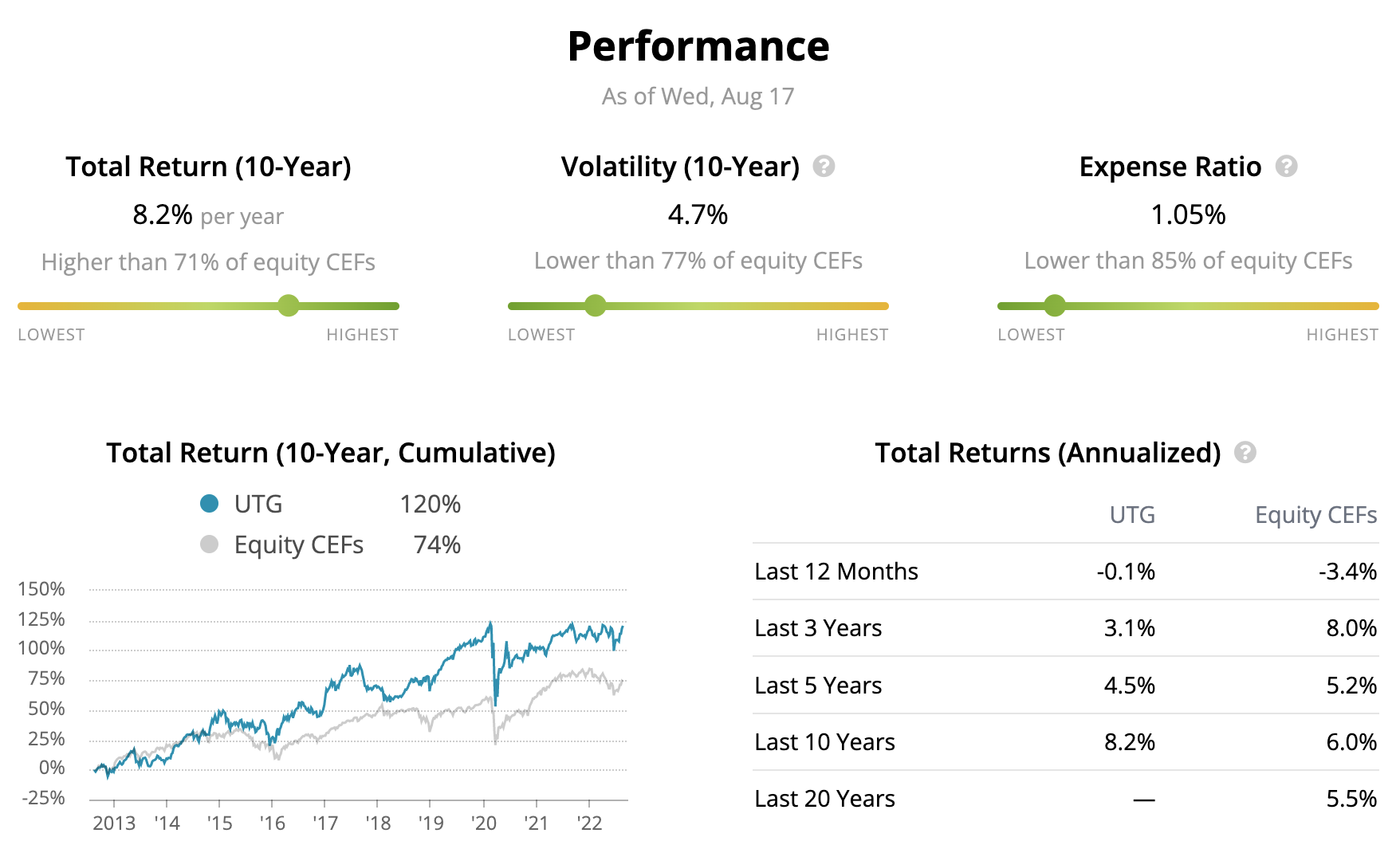Click the Performance heading

click(x=698, y=46)
